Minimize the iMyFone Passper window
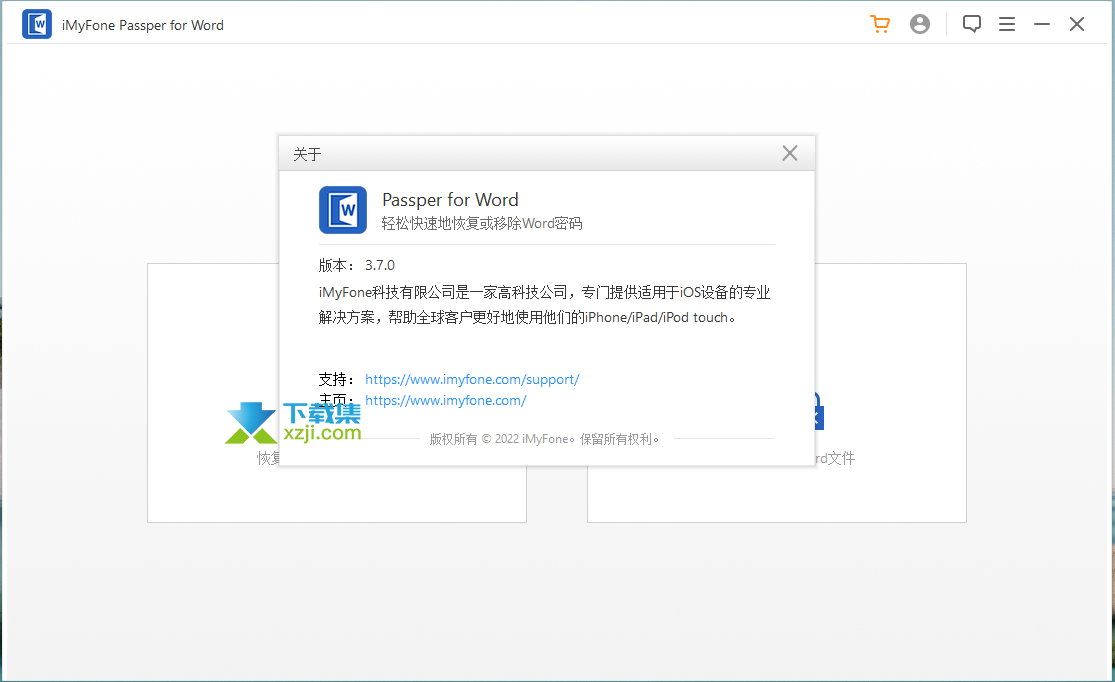Viewport: 1115px width, 682px height. click(x=1042, y=24)
